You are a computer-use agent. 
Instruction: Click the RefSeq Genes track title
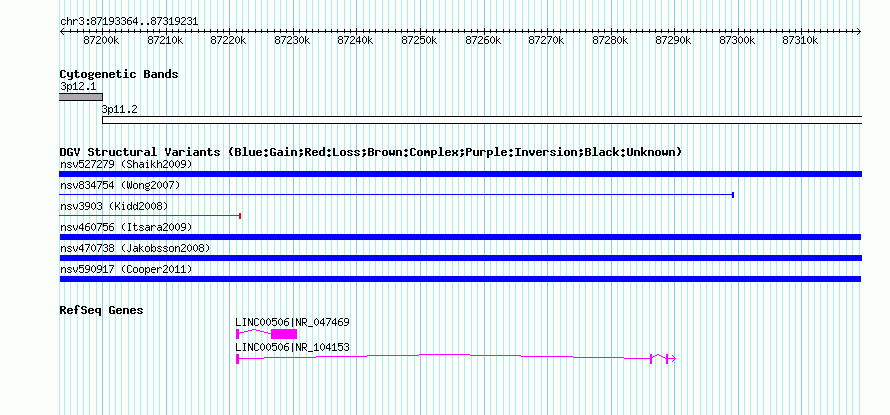pos(101,311)
